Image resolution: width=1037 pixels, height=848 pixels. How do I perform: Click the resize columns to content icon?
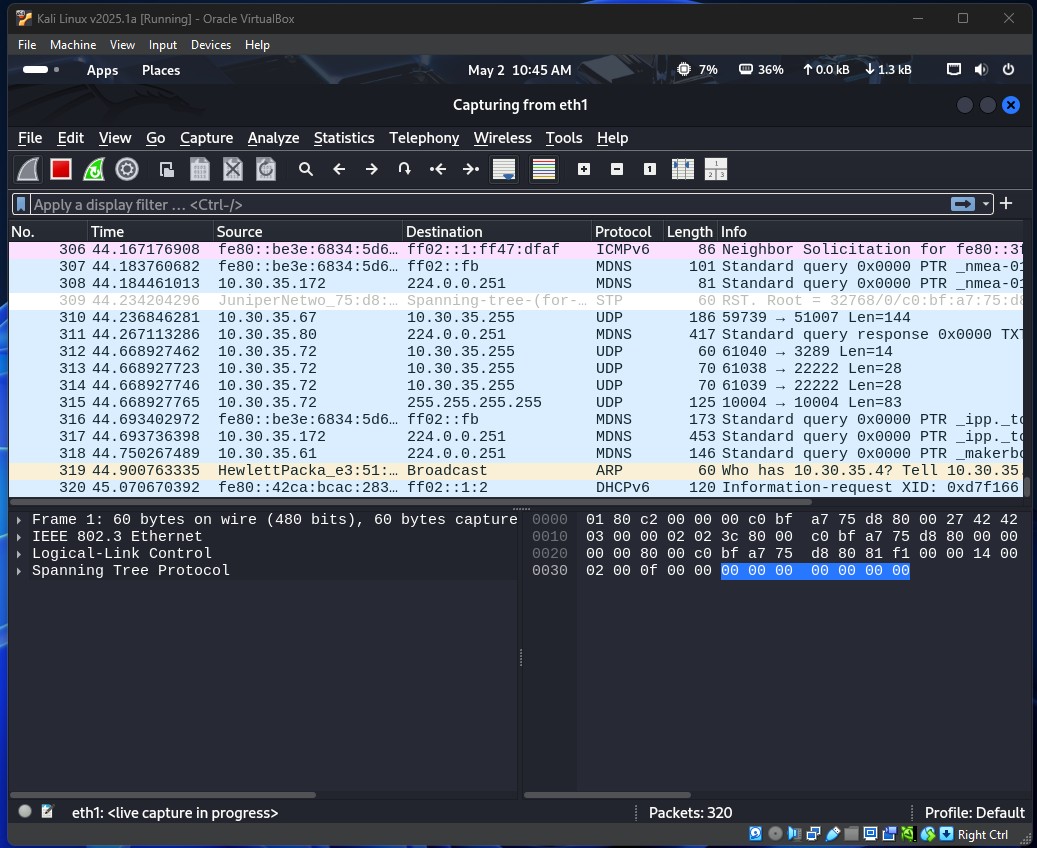(683, 170)
